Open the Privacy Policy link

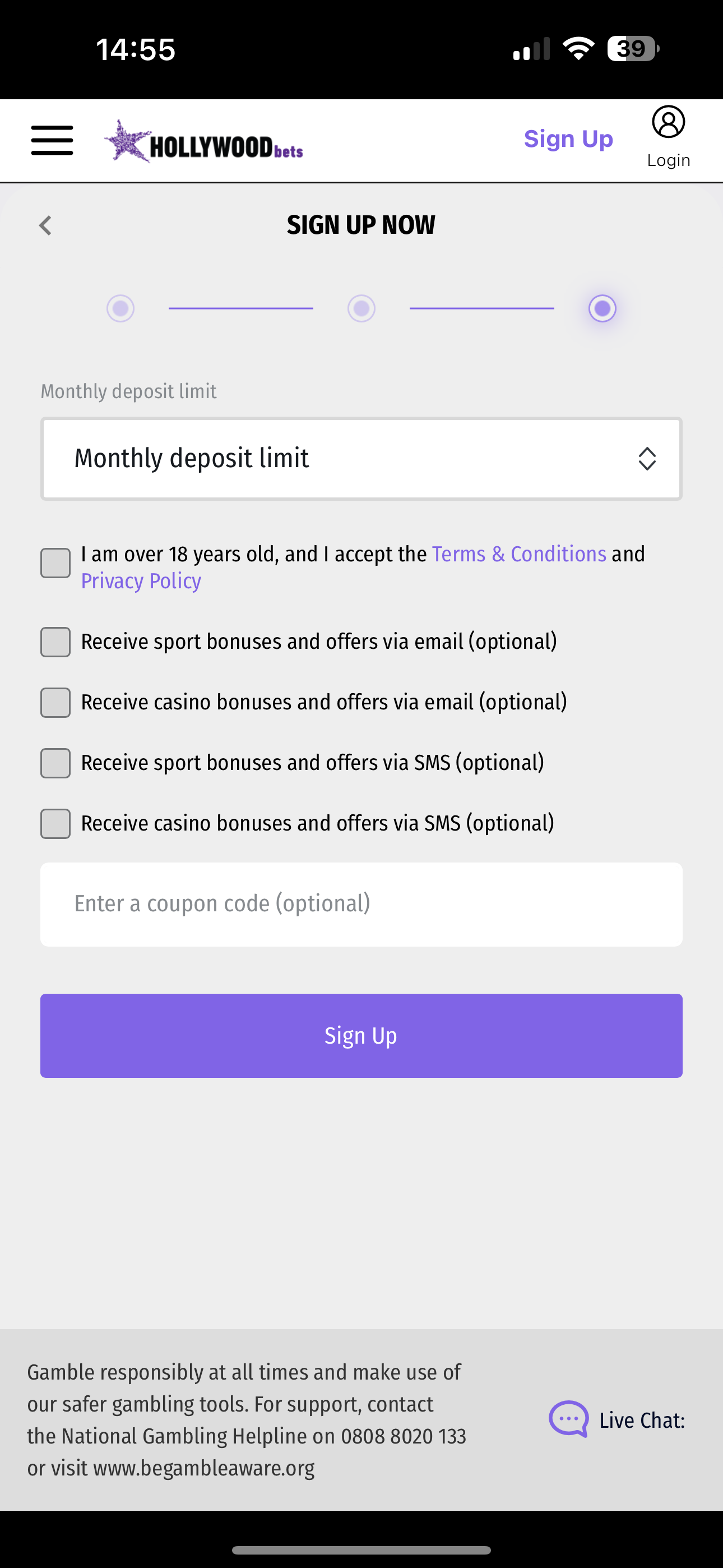coord(141,582)
